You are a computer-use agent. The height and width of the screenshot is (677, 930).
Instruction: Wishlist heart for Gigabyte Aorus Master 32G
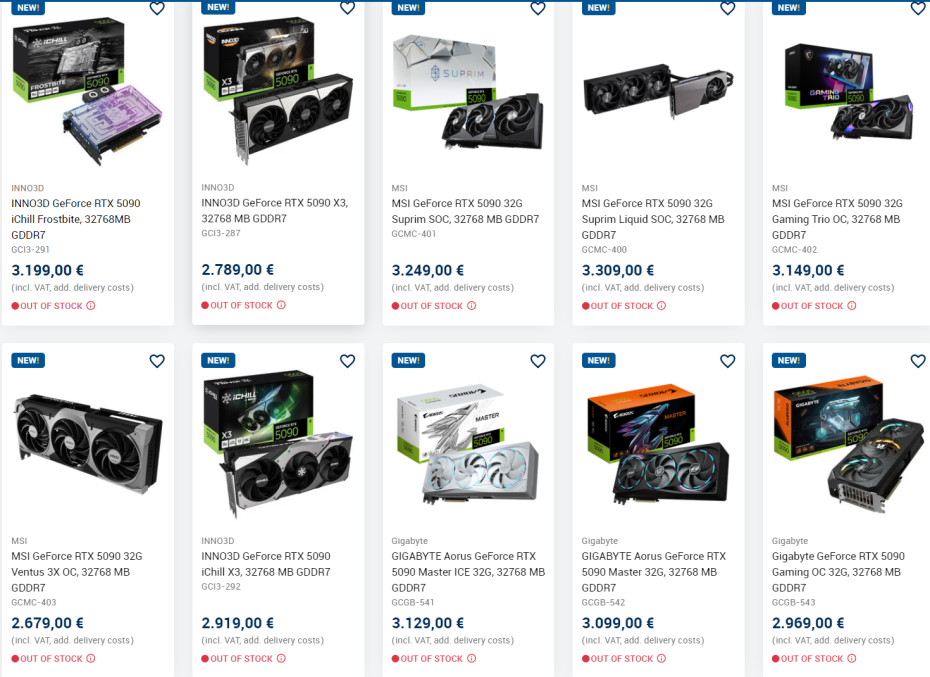tap(727, 361)
